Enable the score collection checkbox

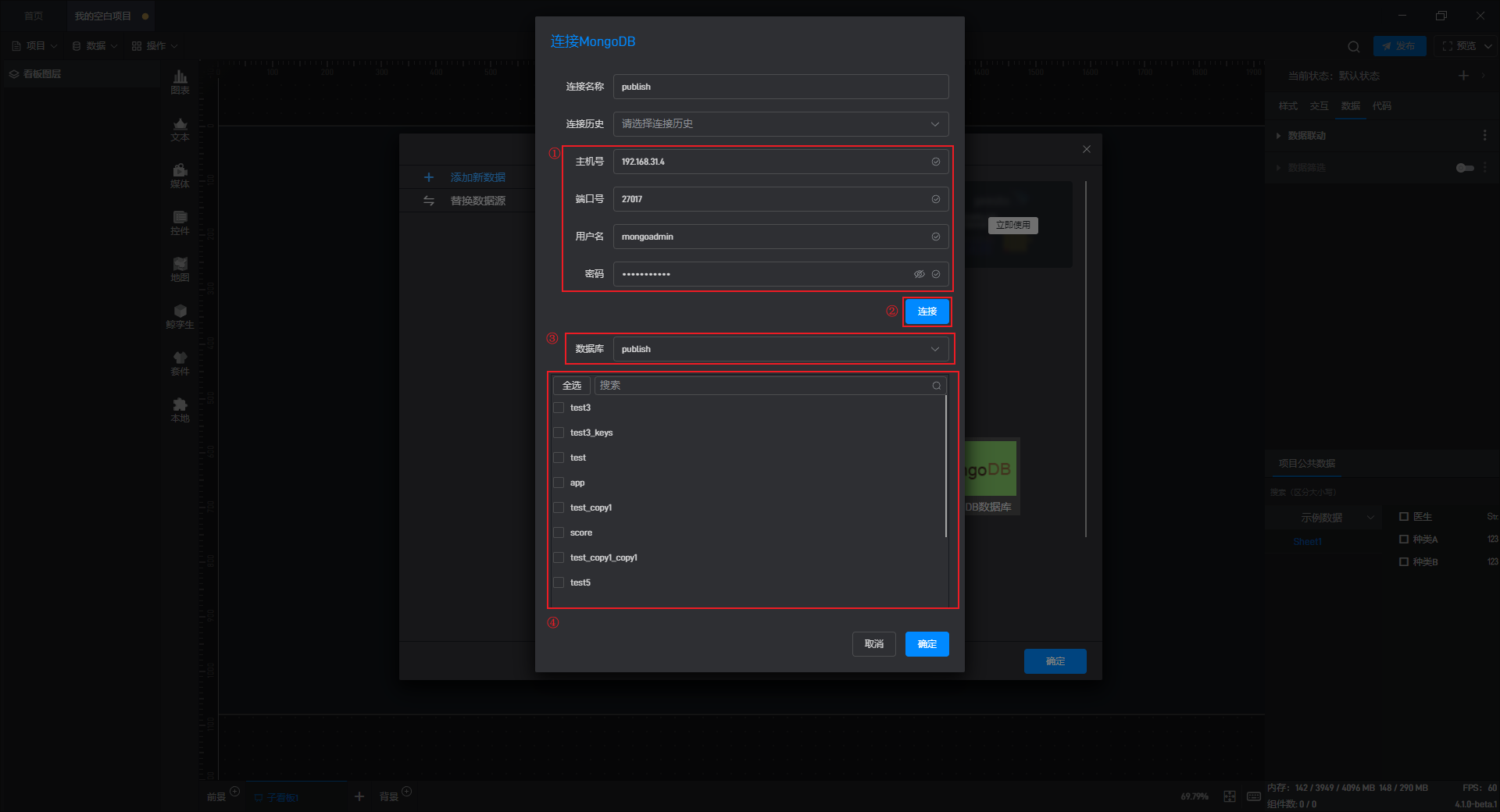coord(559,532)
